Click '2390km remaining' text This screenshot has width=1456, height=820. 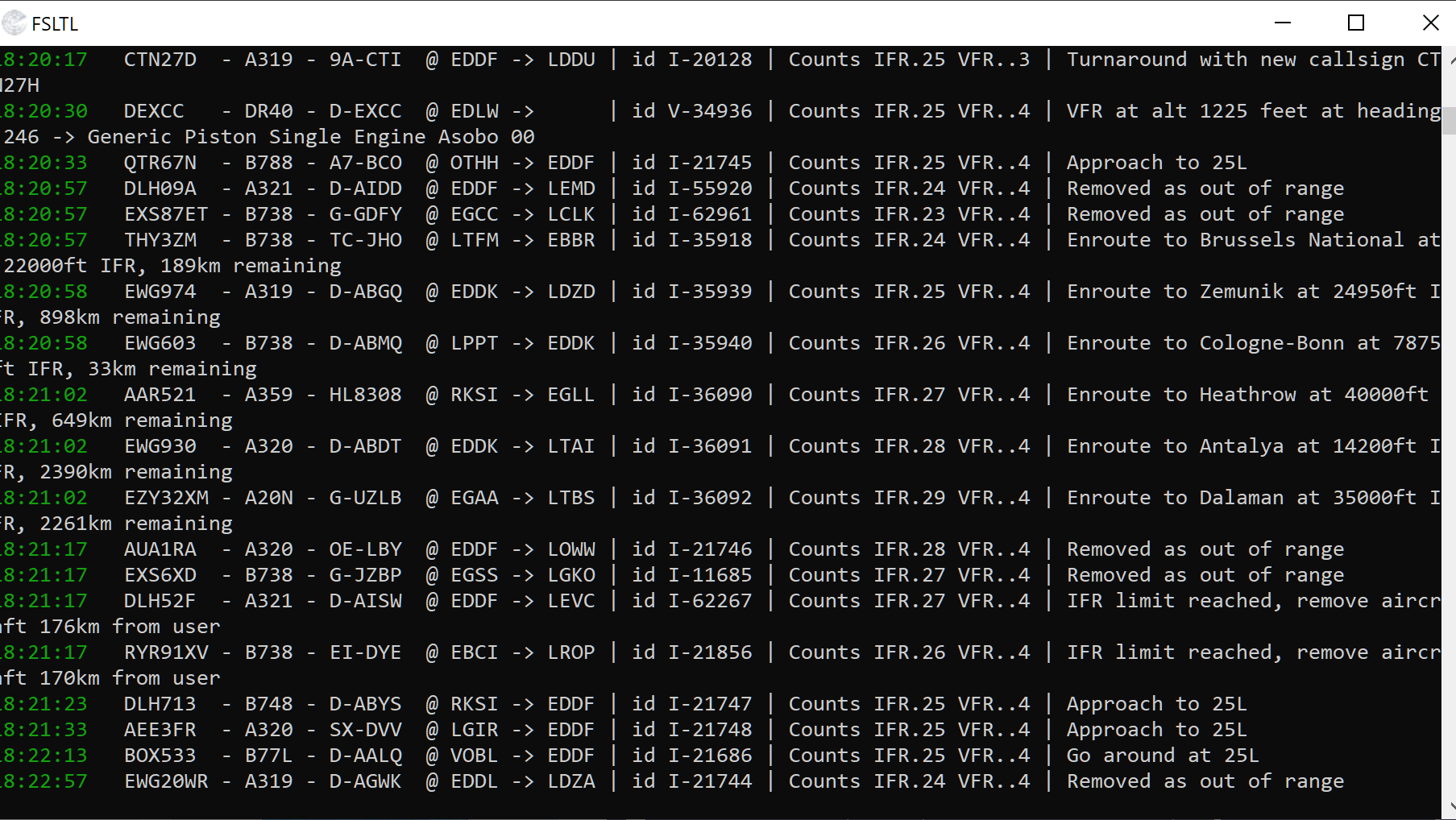pyautogui.click(x=136, y=472)
